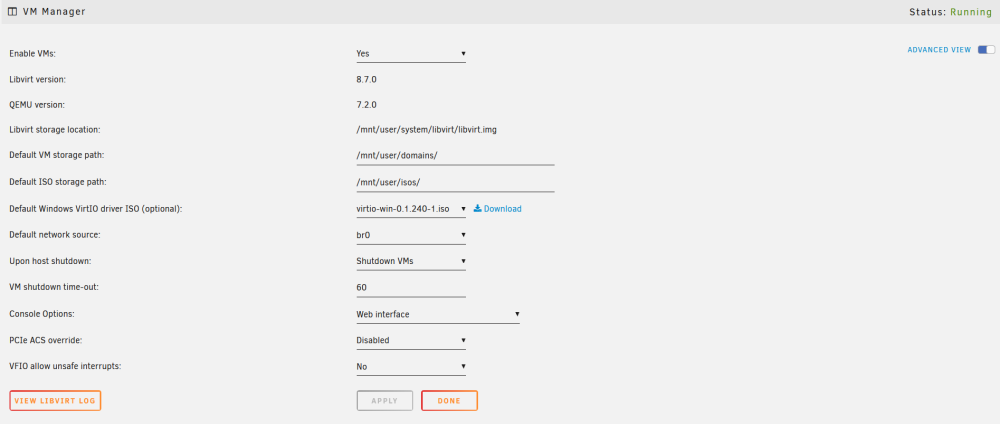Toggle the Advanced View switch

tap(986, 50)
